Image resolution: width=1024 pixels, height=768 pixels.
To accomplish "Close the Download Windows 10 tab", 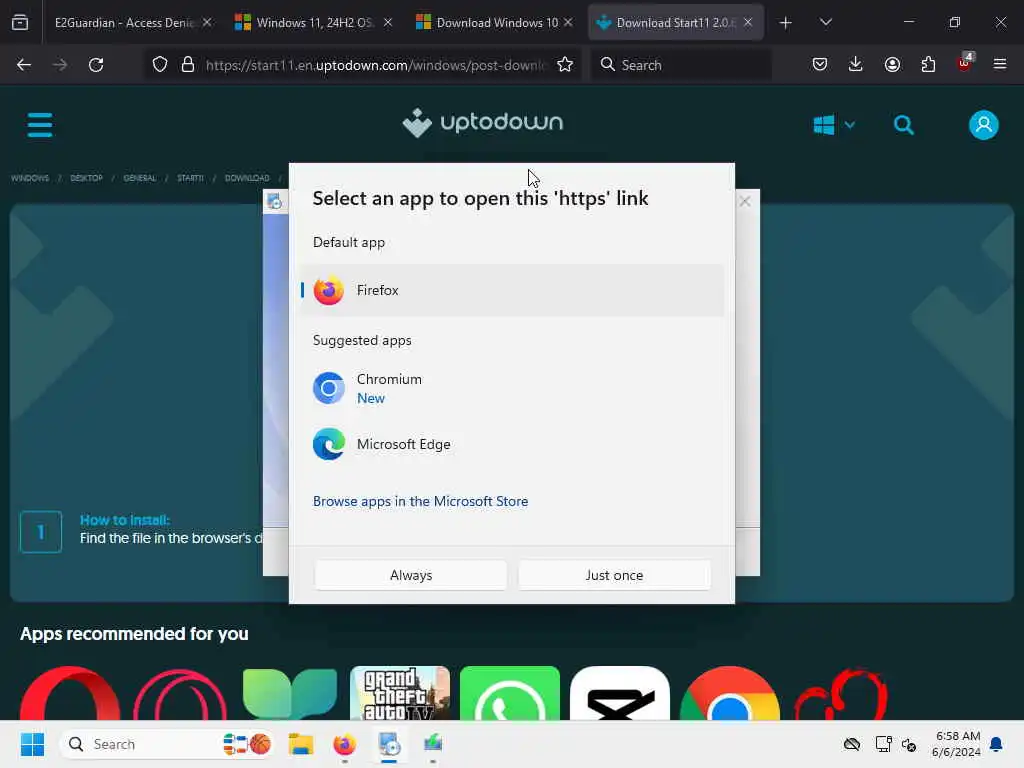I will [x=568, y=22].
